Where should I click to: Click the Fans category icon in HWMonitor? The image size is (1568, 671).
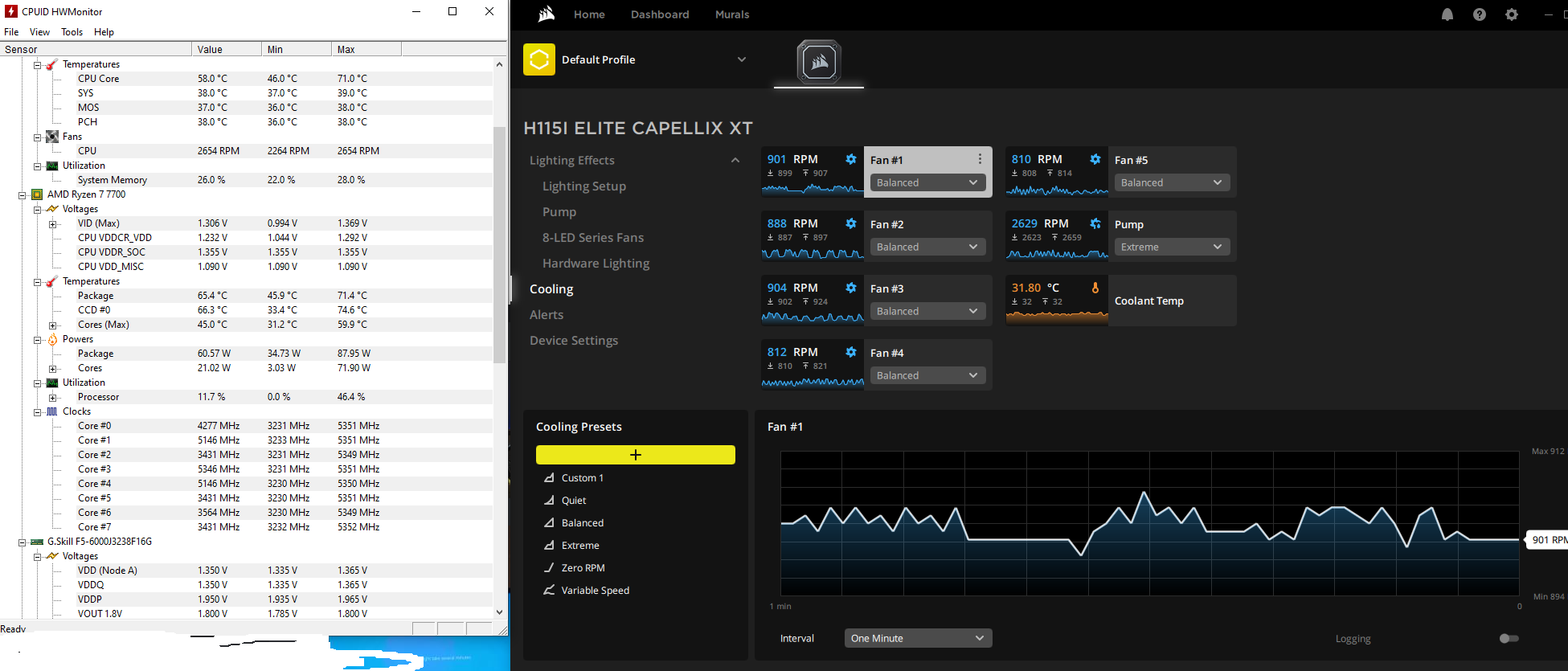pos(52,137)
